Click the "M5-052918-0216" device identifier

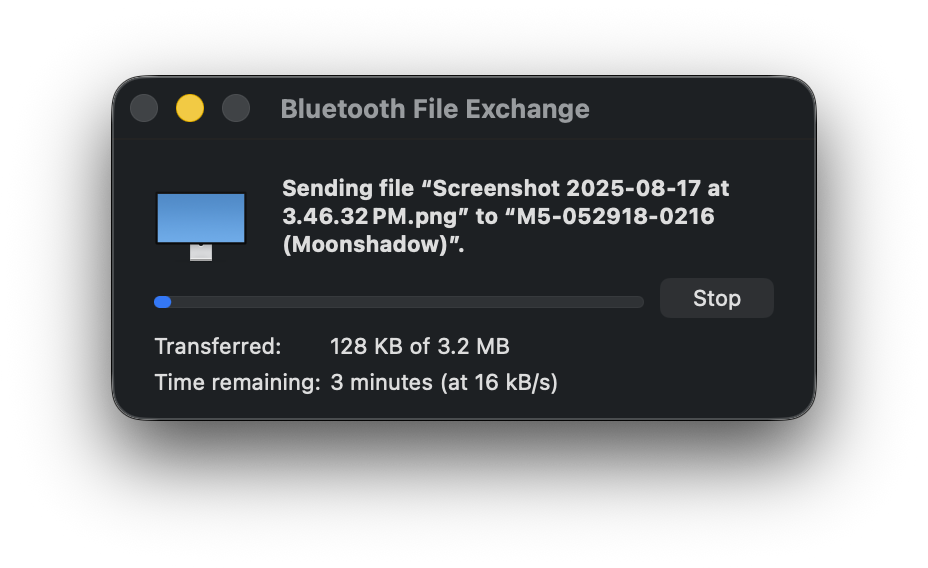point(615,216)
